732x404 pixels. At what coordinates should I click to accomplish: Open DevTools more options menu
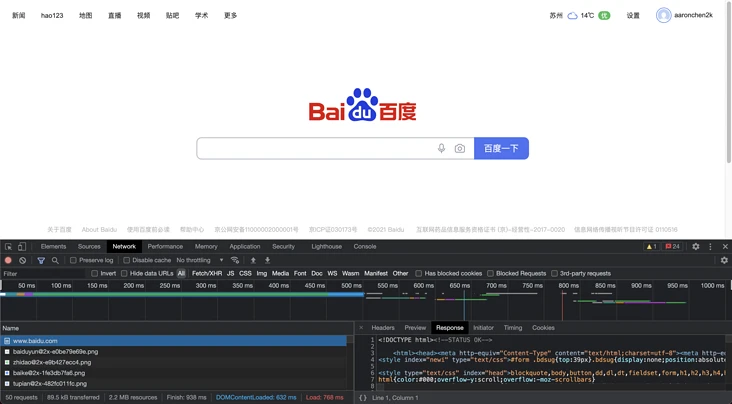coord(711,247)
